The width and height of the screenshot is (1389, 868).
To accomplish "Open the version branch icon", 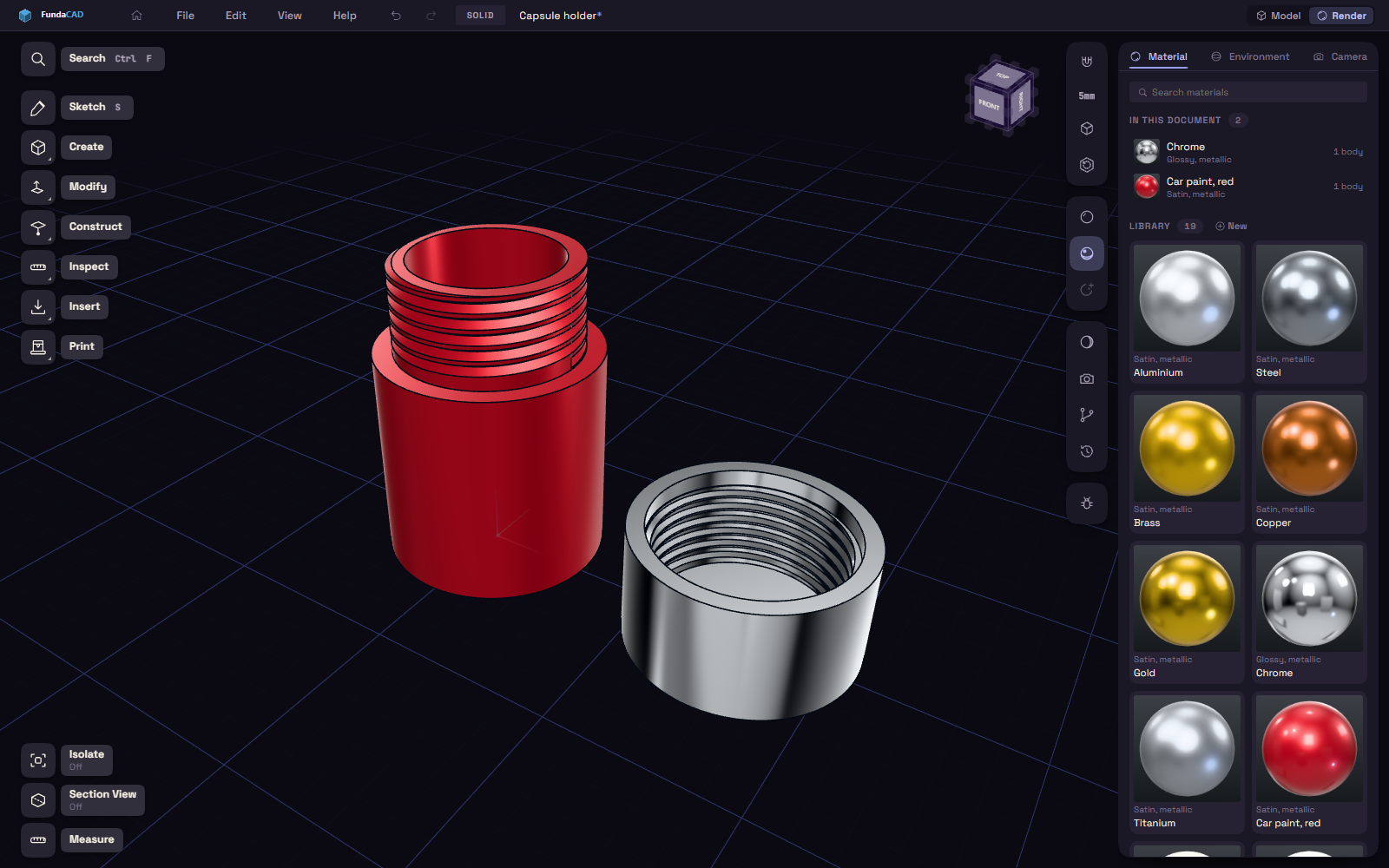I will pyautogui.click(x=1087, y=415).
